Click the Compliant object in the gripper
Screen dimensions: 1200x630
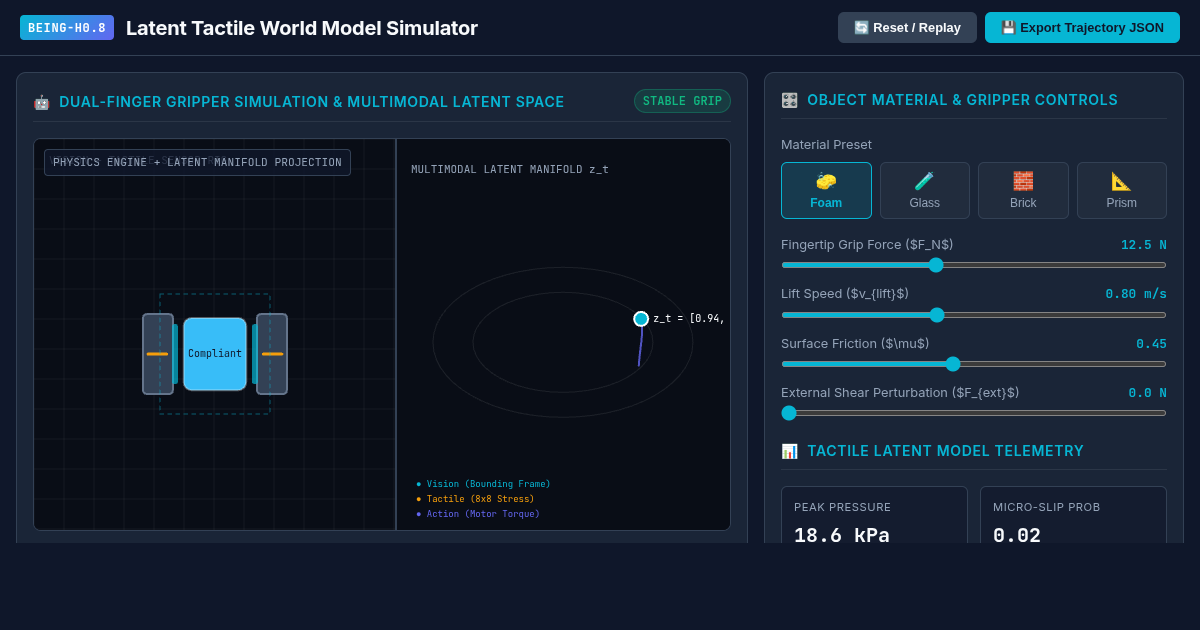point(215,354)
